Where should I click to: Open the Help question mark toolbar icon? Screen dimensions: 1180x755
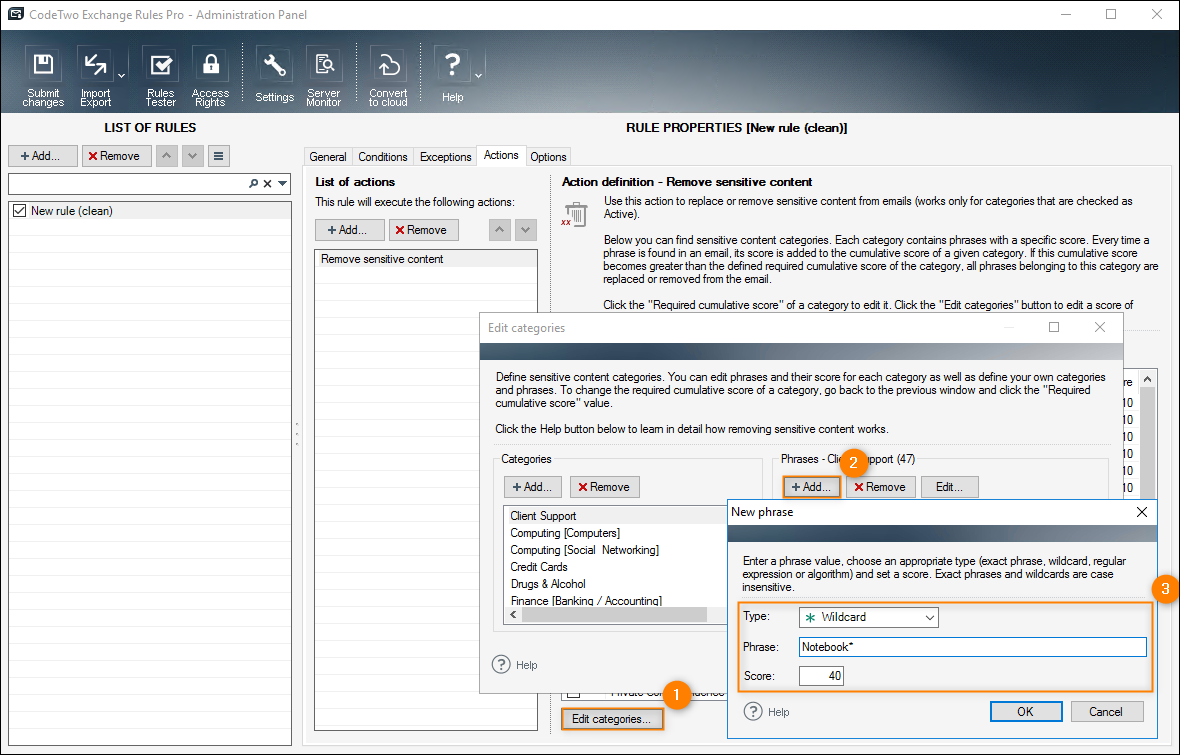pos(452,76)
